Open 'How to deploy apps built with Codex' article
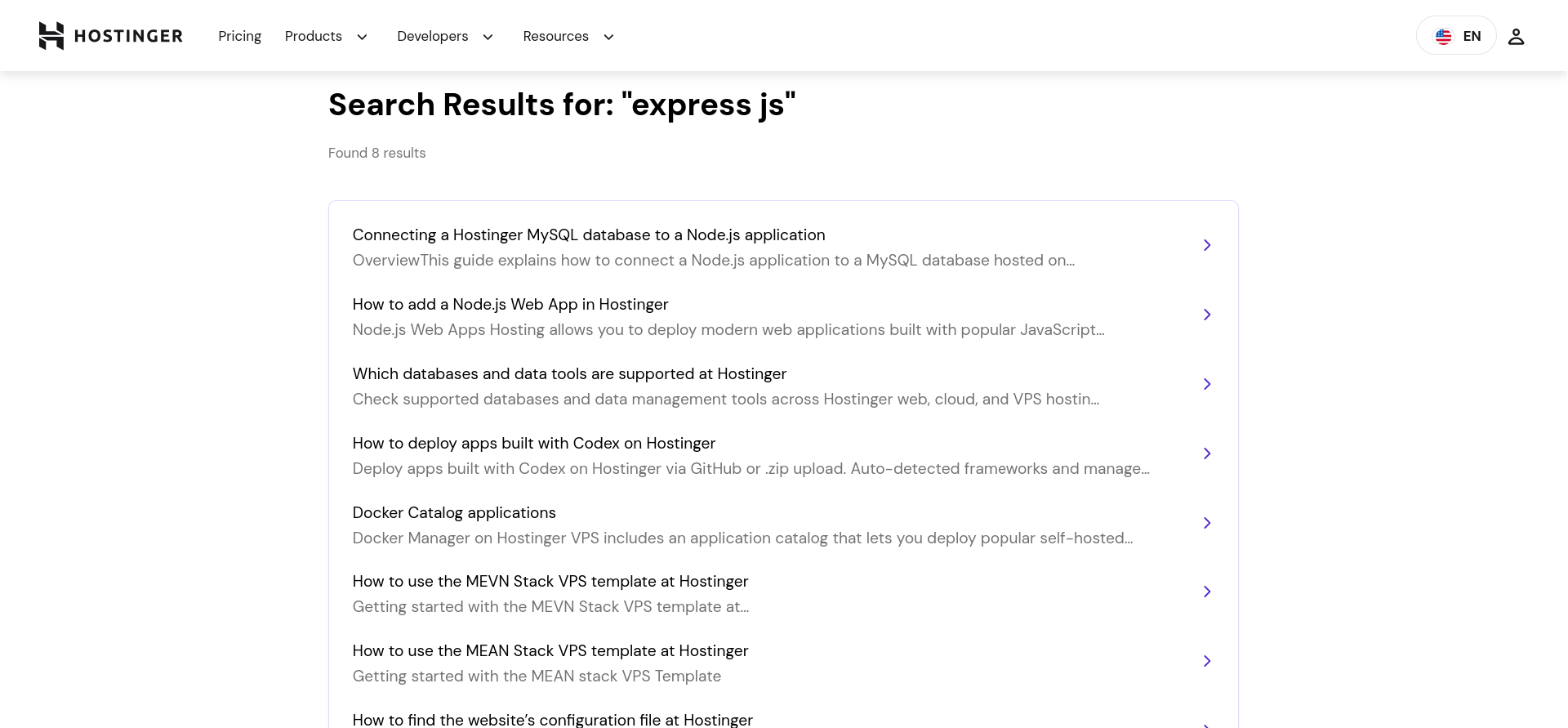Screen dimensions: 1568x728 pyautogui.click(x=534, y=443)
